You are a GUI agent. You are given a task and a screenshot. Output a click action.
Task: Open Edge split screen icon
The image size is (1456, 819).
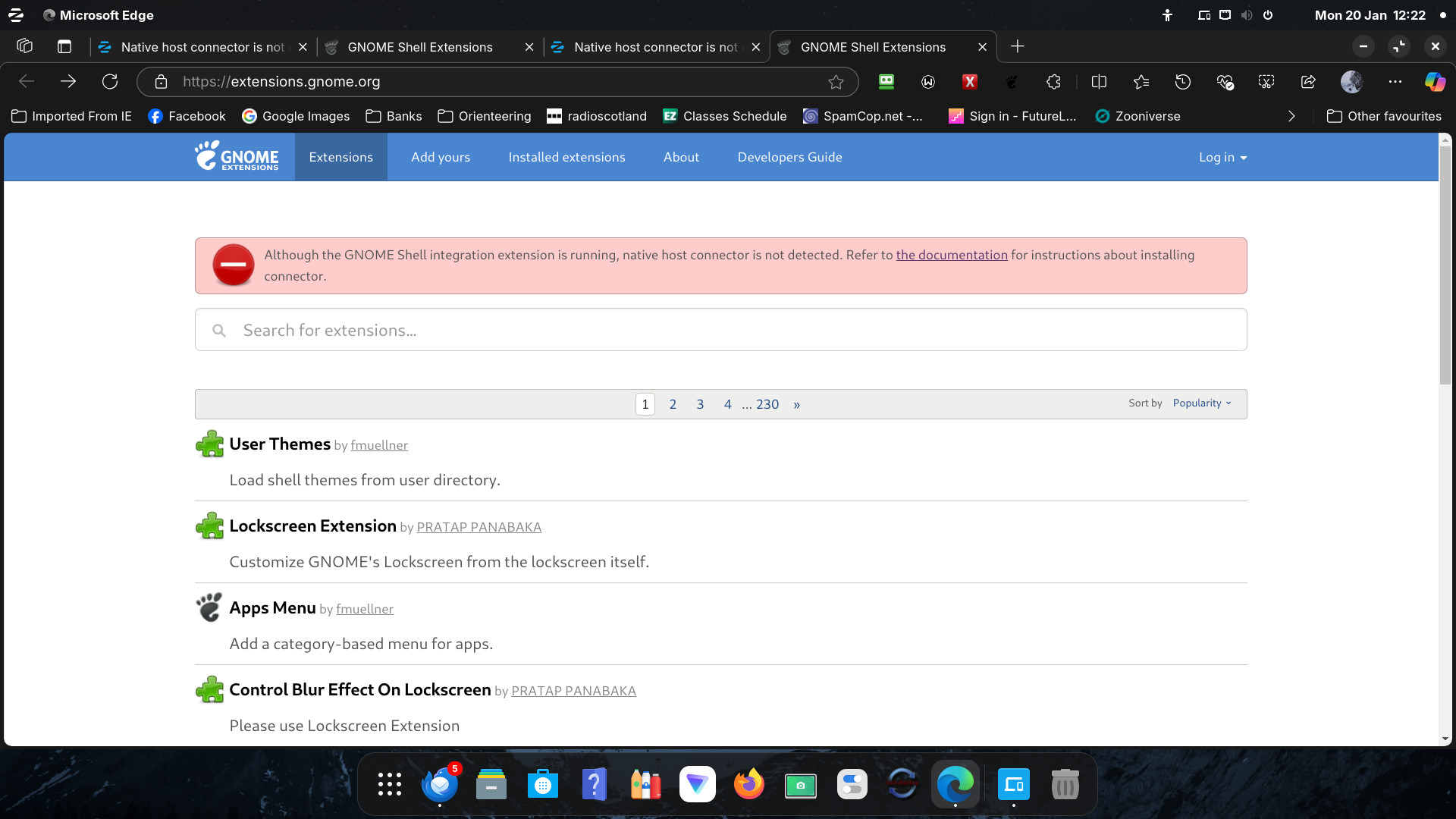coord(1099,82)
